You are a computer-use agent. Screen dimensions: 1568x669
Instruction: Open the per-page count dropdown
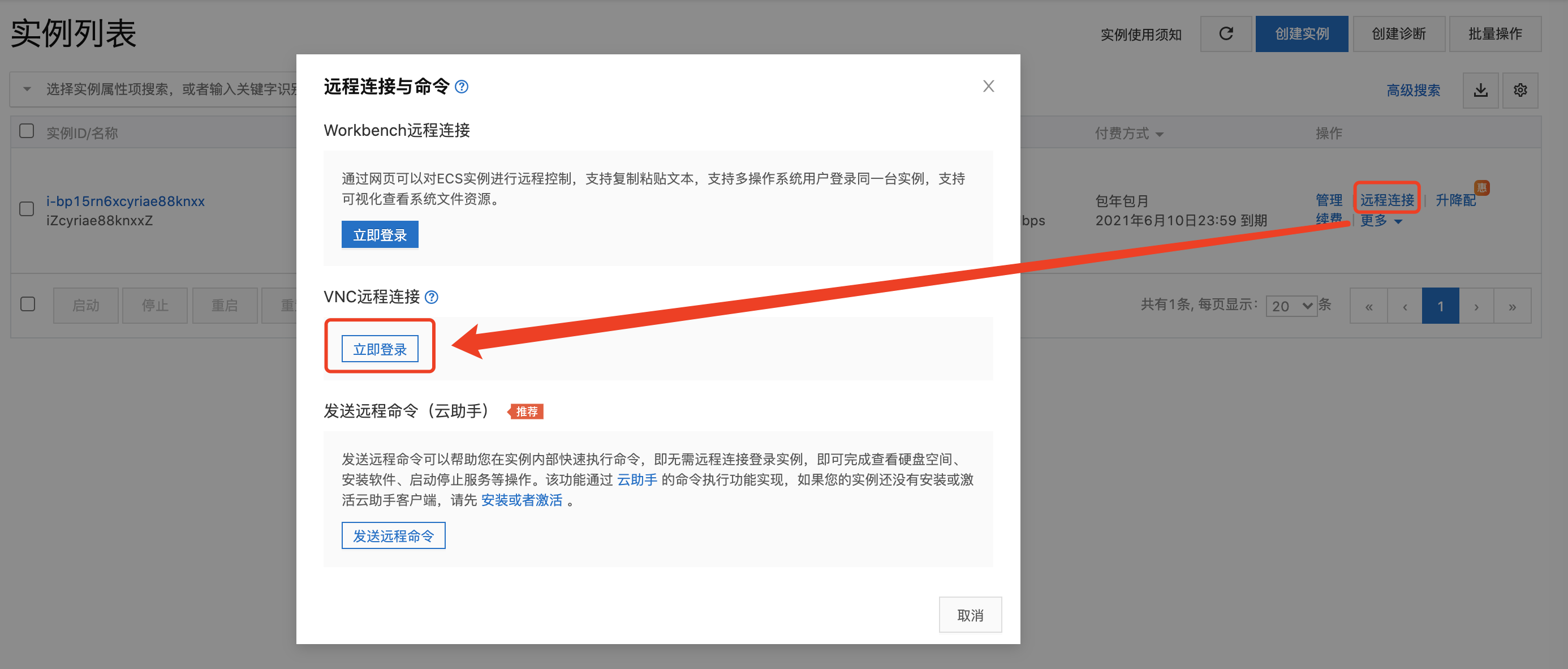tap(1290, 306)
